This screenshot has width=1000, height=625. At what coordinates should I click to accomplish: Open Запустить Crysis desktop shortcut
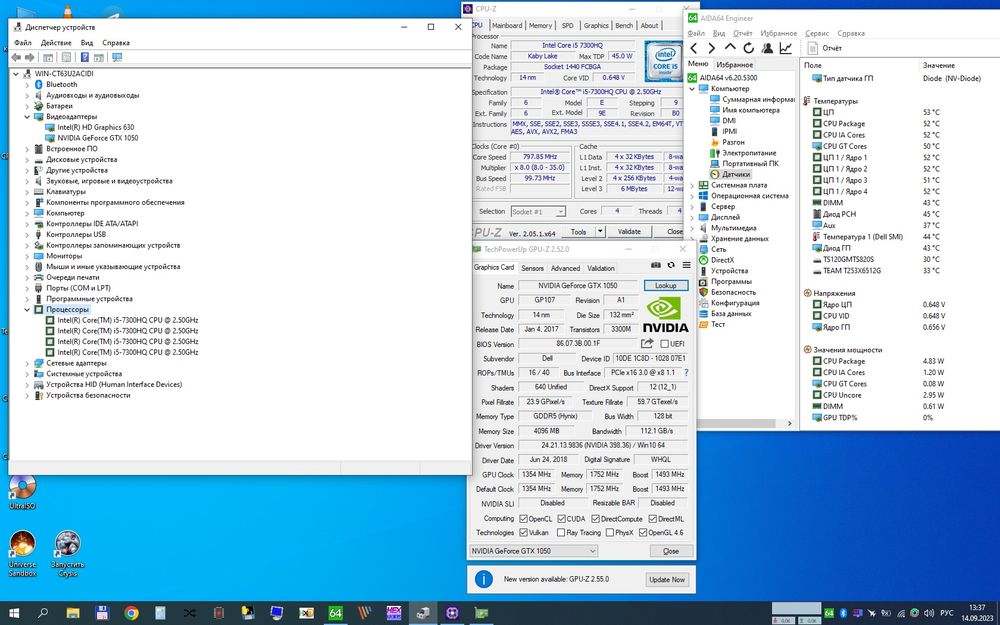point(68,554)
